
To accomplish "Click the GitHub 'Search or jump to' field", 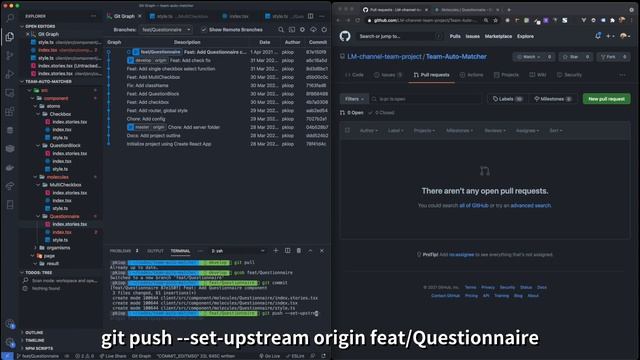I will [399, 36].
